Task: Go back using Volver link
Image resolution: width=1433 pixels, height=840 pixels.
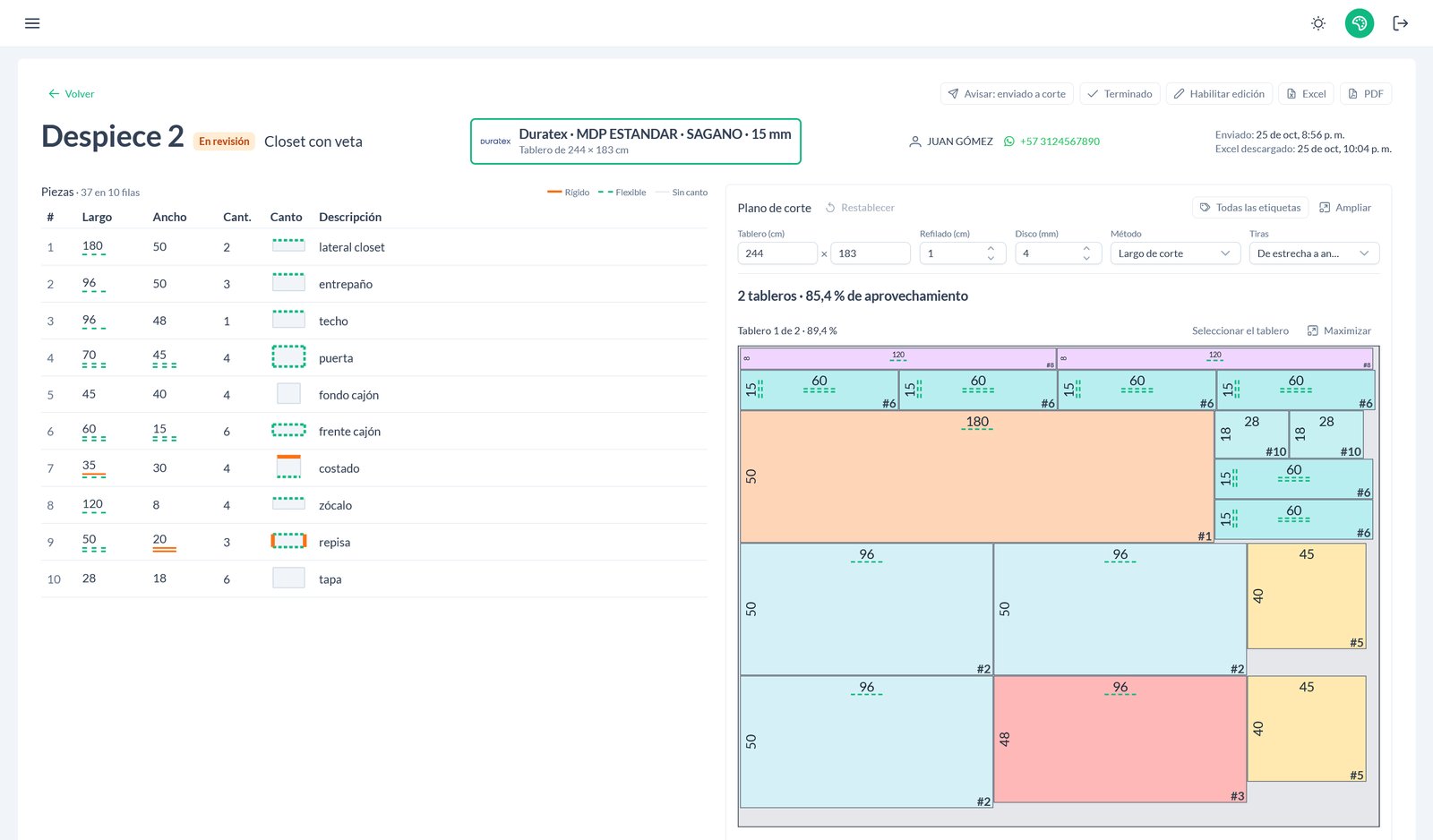Action: pos(71,94)
